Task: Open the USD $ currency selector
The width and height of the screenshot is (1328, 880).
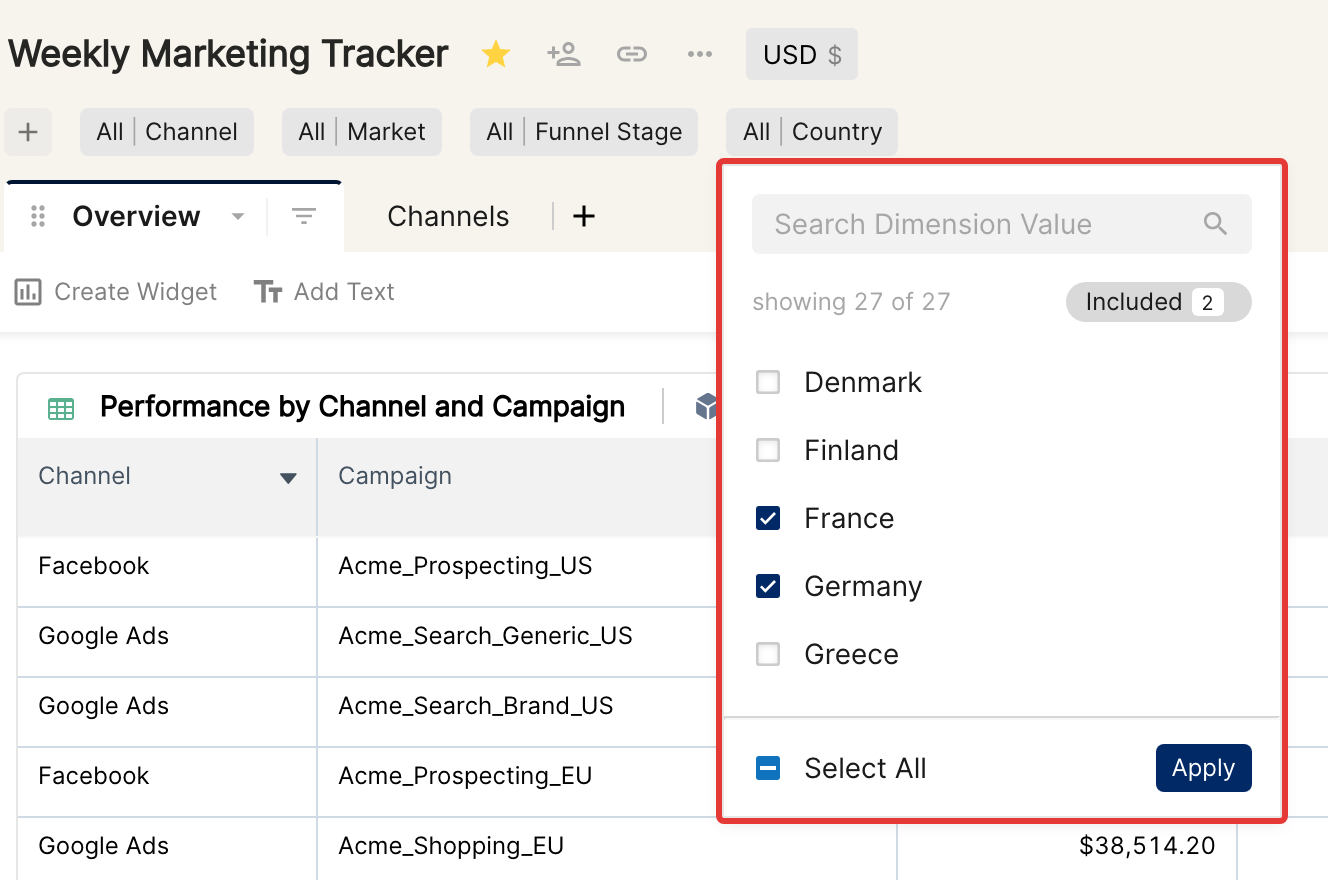Action: 802,54
